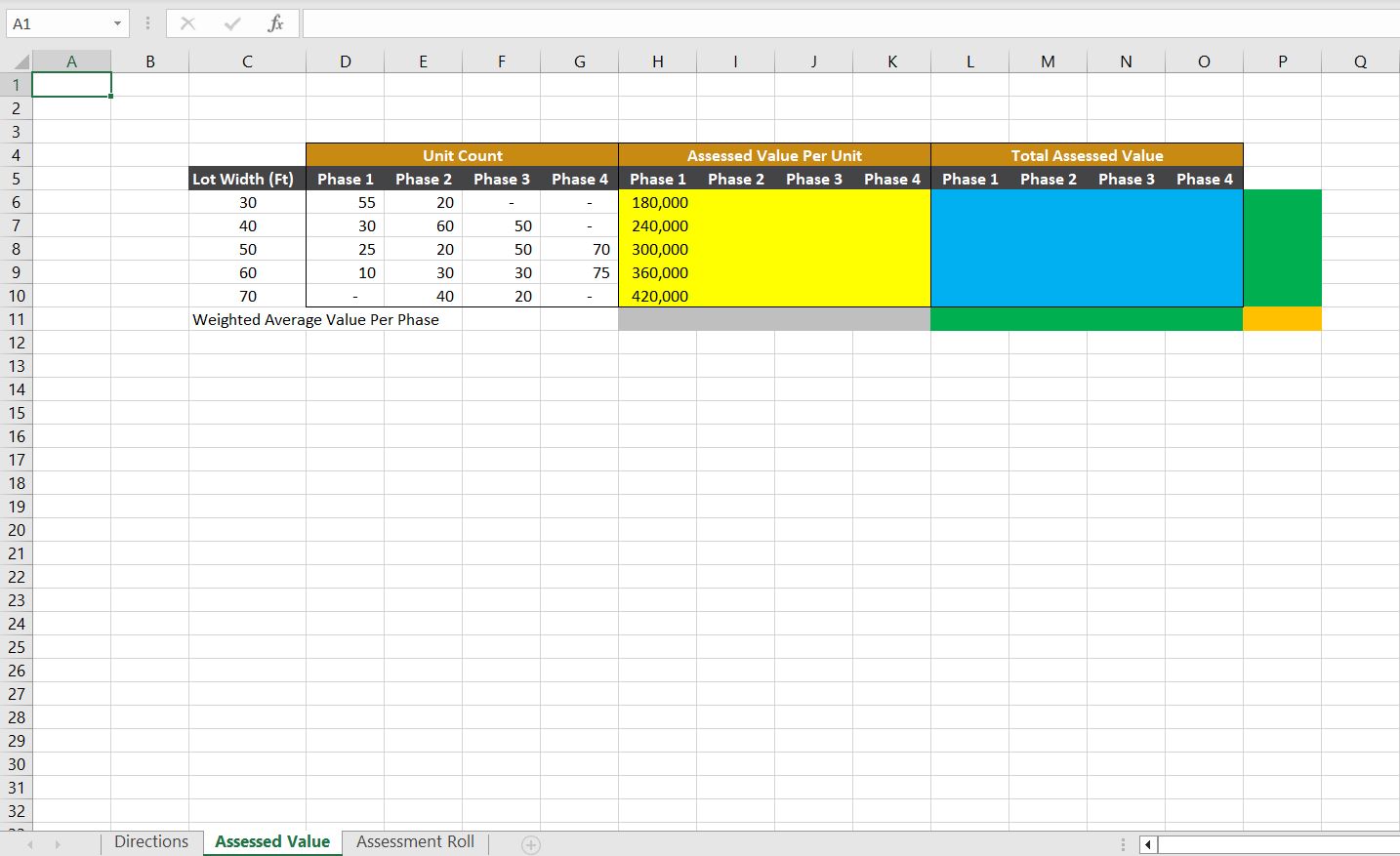Select column A header
This screenshot has width=1400, height=856.
71,61
